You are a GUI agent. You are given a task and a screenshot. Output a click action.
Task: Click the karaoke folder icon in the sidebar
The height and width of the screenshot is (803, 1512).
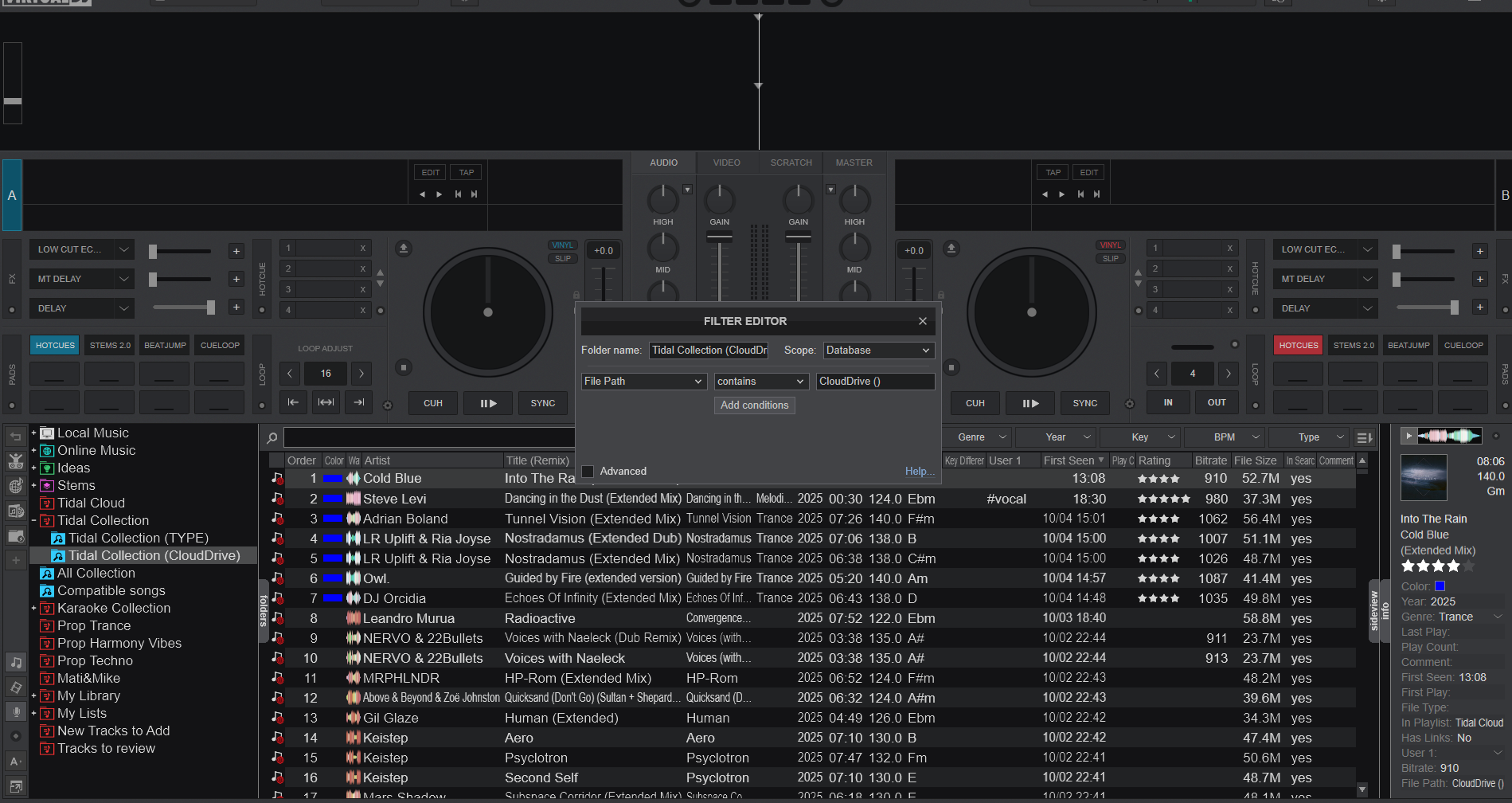[47, 608]
